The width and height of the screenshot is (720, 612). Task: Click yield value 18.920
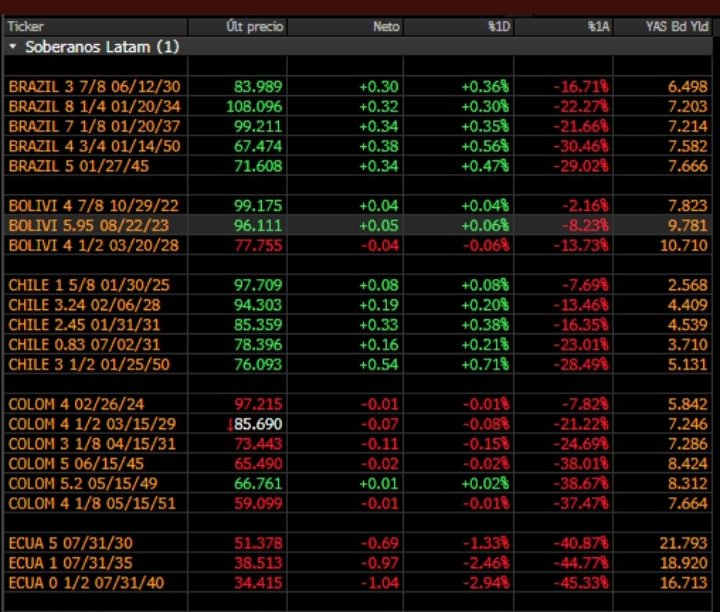(x=684, y=563)
